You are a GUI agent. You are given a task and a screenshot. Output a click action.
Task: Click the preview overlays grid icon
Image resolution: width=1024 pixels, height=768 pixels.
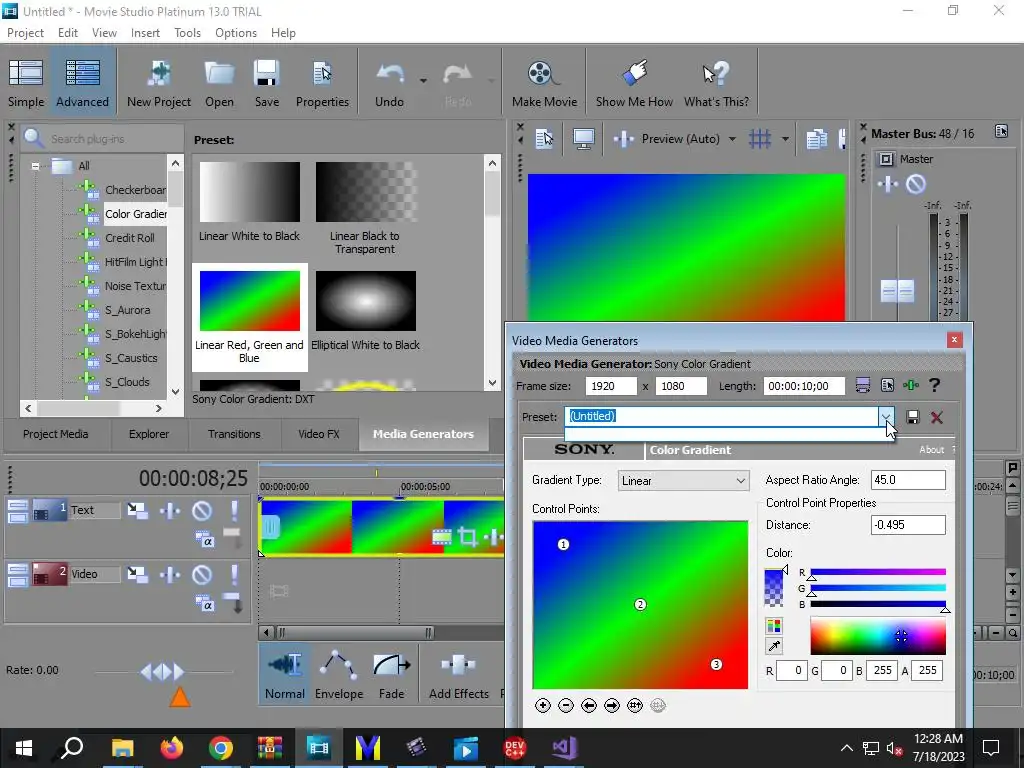(760, 138)
